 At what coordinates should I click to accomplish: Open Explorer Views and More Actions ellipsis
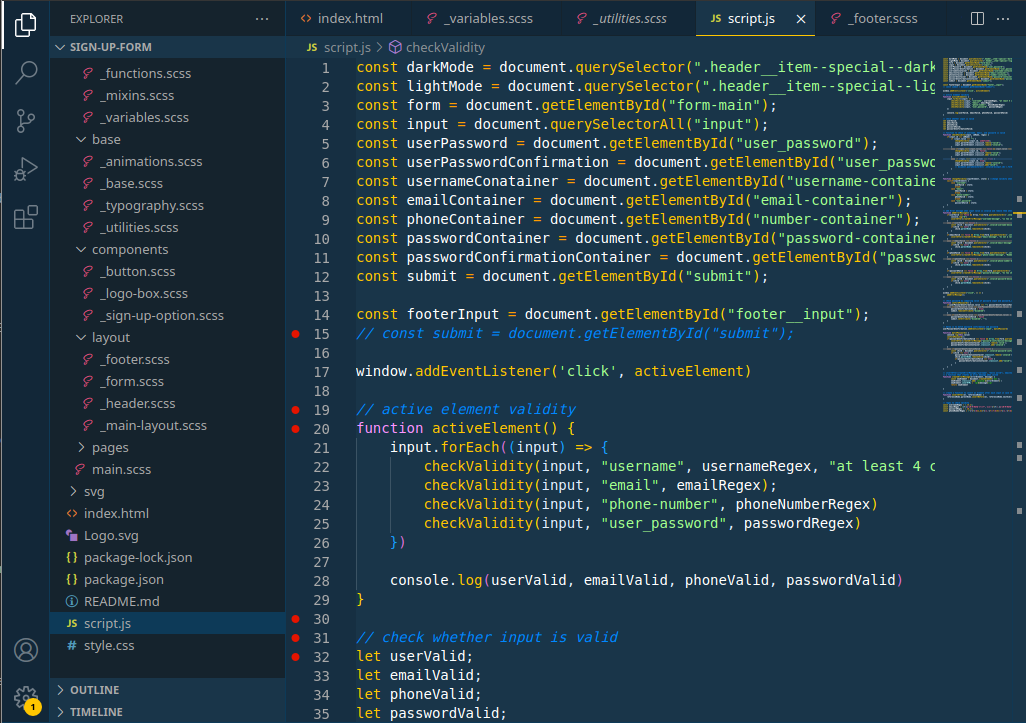262,19
